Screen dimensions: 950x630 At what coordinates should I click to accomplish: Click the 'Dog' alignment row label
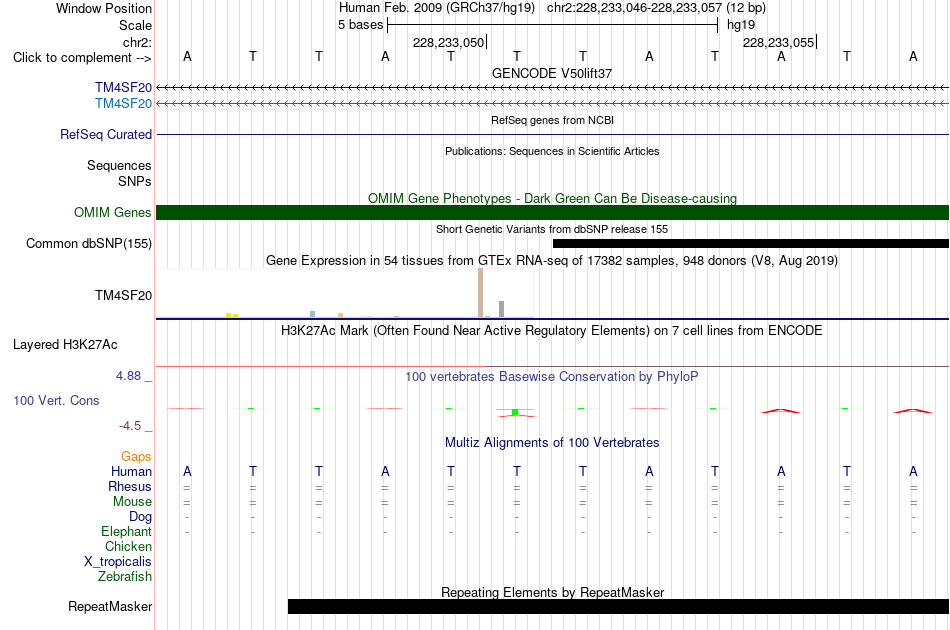[140, 517]
